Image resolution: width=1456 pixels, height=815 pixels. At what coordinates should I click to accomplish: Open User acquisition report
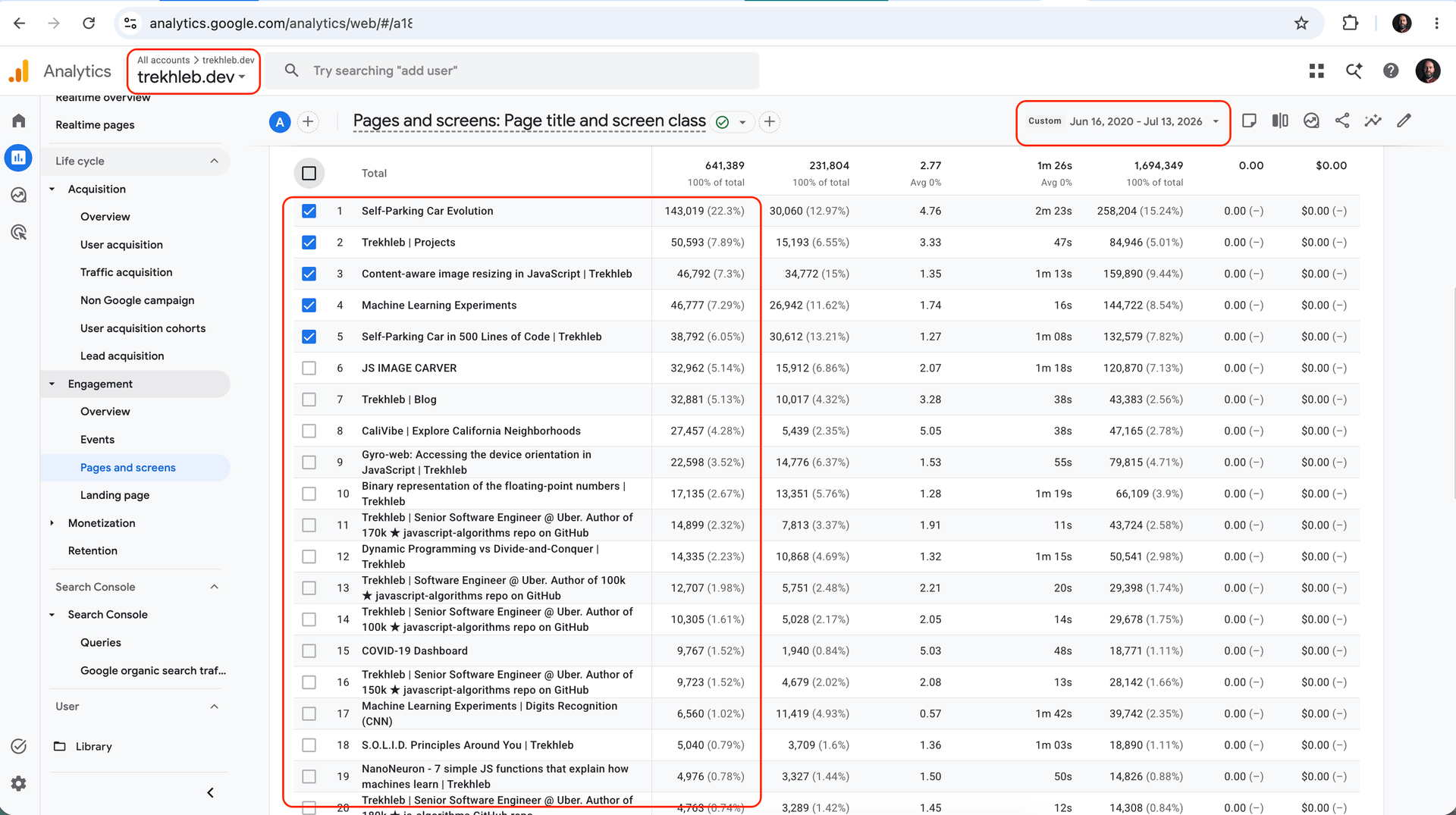point(121,245)
